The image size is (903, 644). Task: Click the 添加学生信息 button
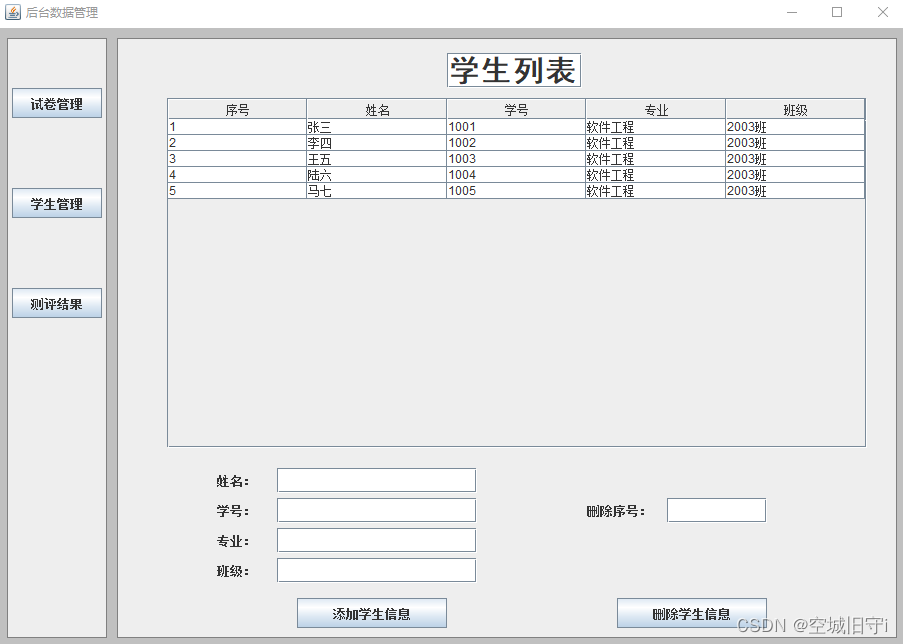(x=371, y=613)
